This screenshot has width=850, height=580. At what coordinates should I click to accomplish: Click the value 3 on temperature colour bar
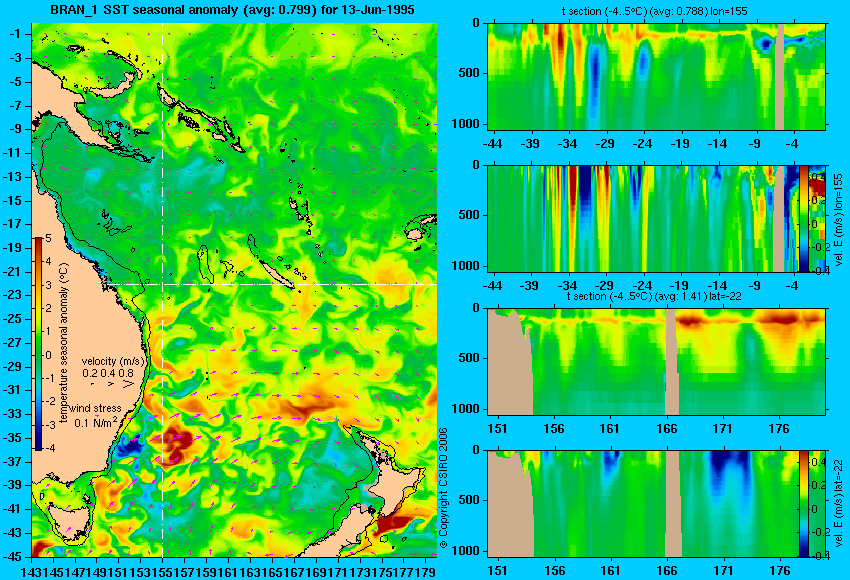click(48, 285)
